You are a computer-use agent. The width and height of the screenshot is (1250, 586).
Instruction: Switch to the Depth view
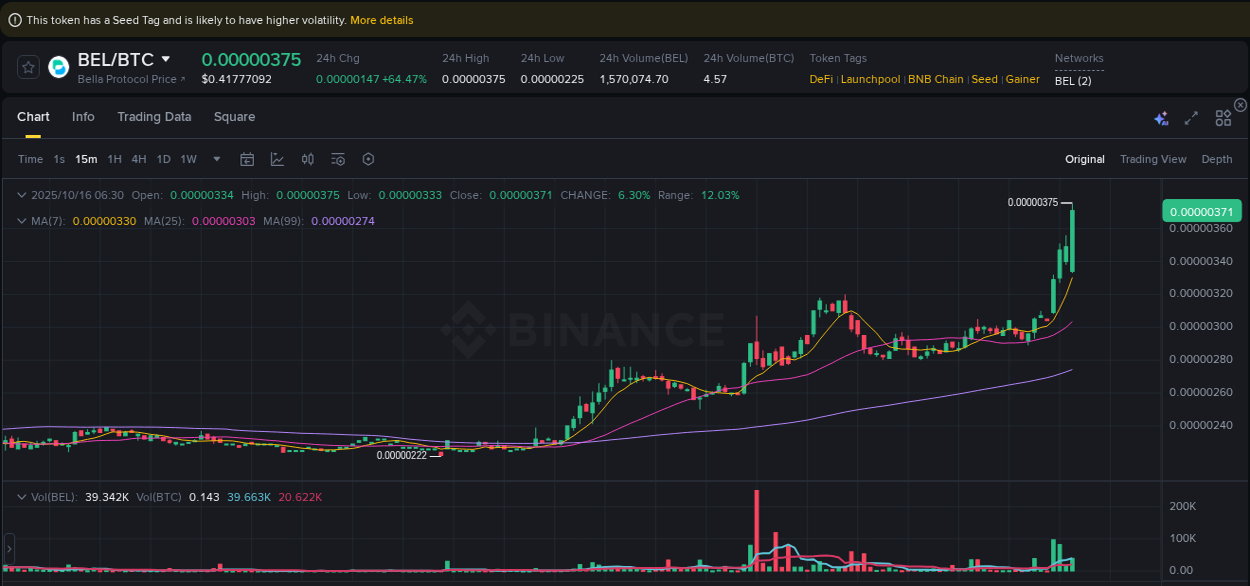(1217, 159)
